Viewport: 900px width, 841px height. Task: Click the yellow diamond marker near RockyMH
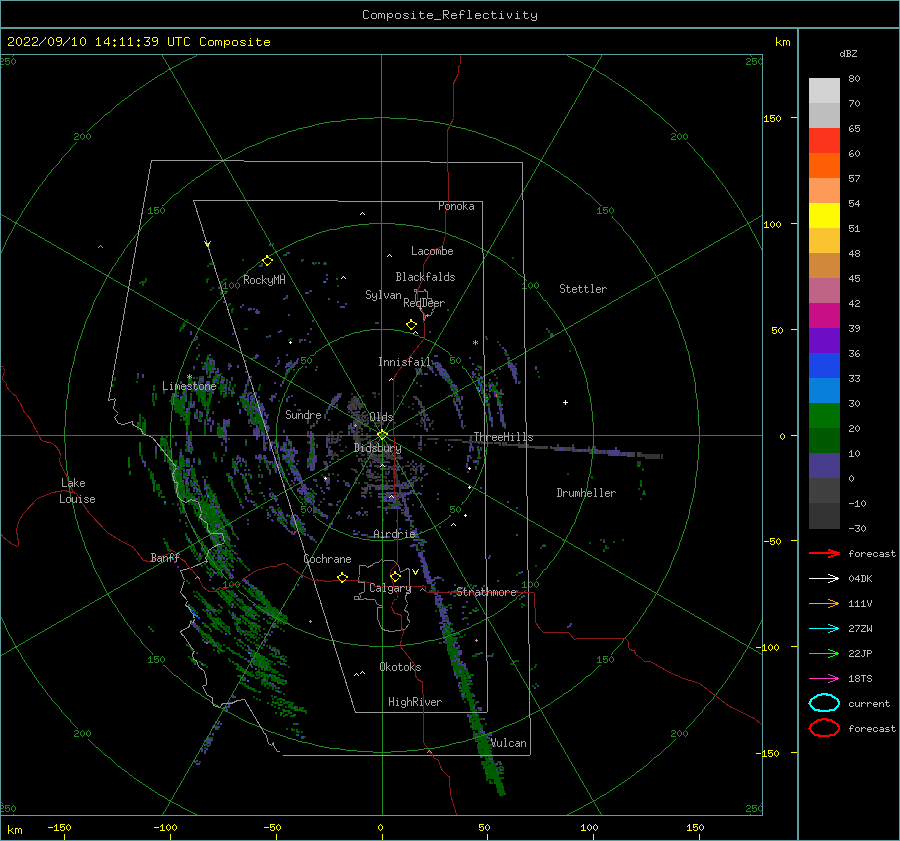click(x=267, y=261)
